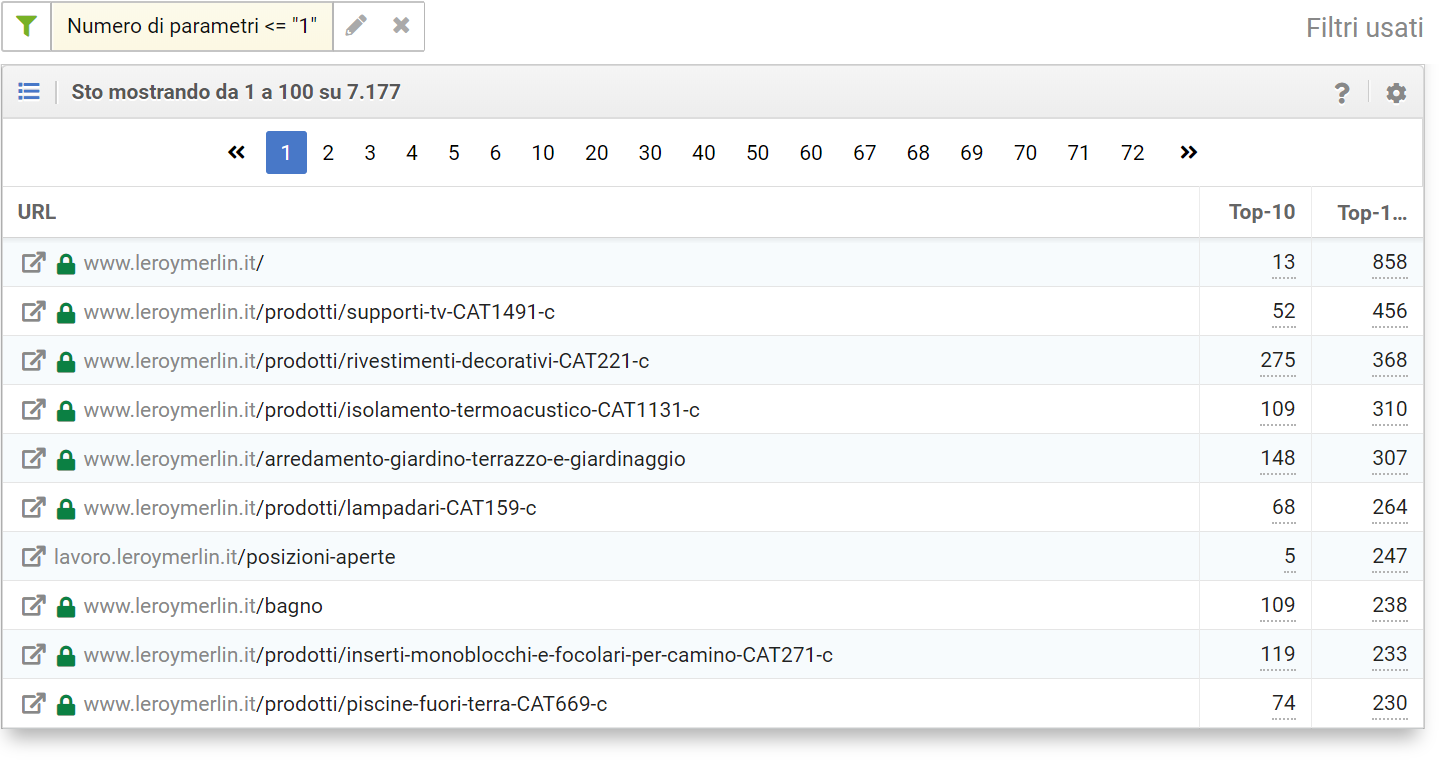1443x768 pixels.
Task: Jump to page 72
Action: pyautogui.click(x=1133, y=152)
